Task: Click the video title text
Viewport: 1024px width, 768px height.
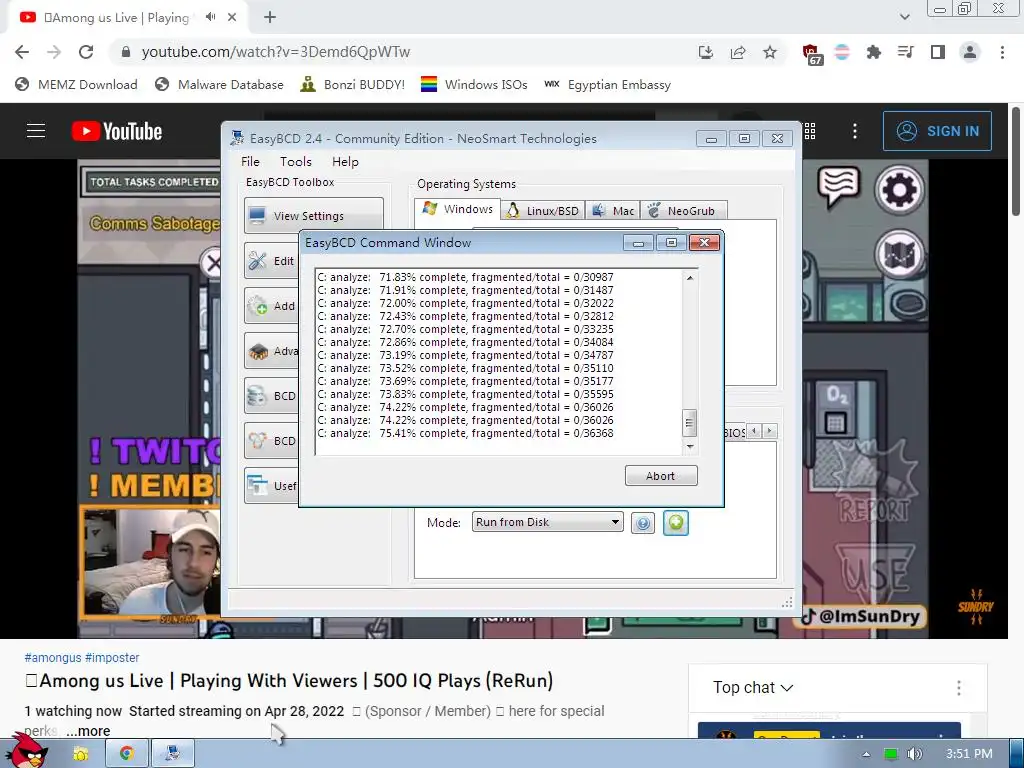Action: (x=289, y=680)
